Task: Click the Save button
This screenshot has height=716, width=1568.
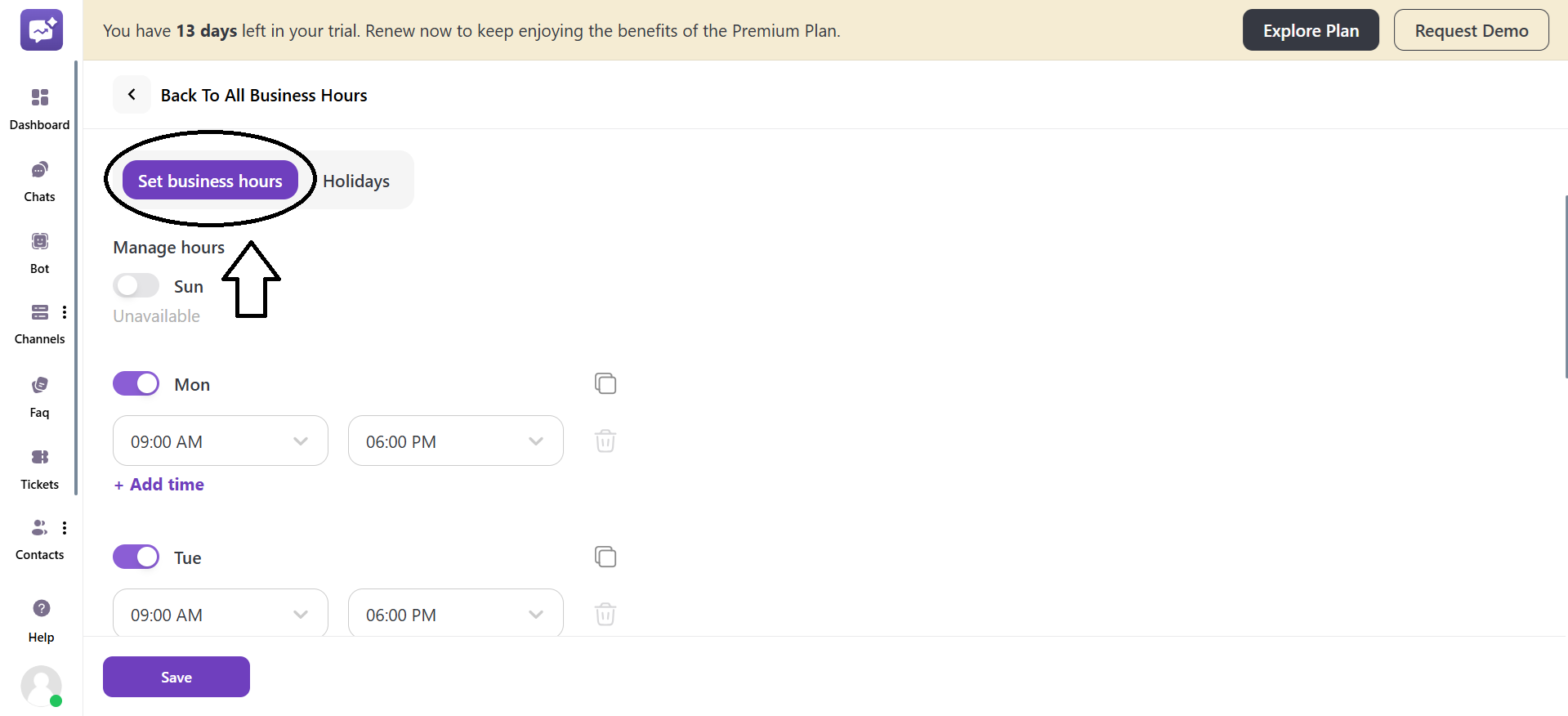Action: pos(176,677)
